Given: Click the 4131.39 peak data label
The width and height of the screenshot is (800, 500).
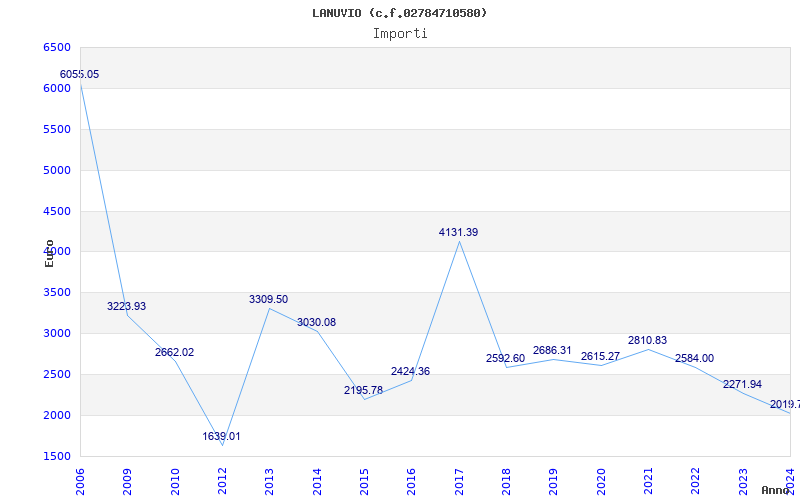Looking at the screenshot, I should [x=458, y=233].
